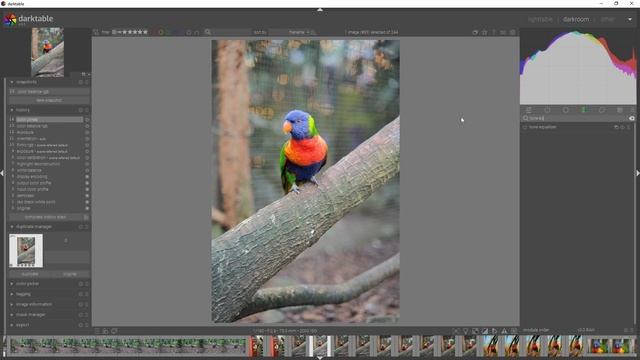Collapse the duplicate manager panel
Viewport: 640px width, 360px height.
click(12, 227)
